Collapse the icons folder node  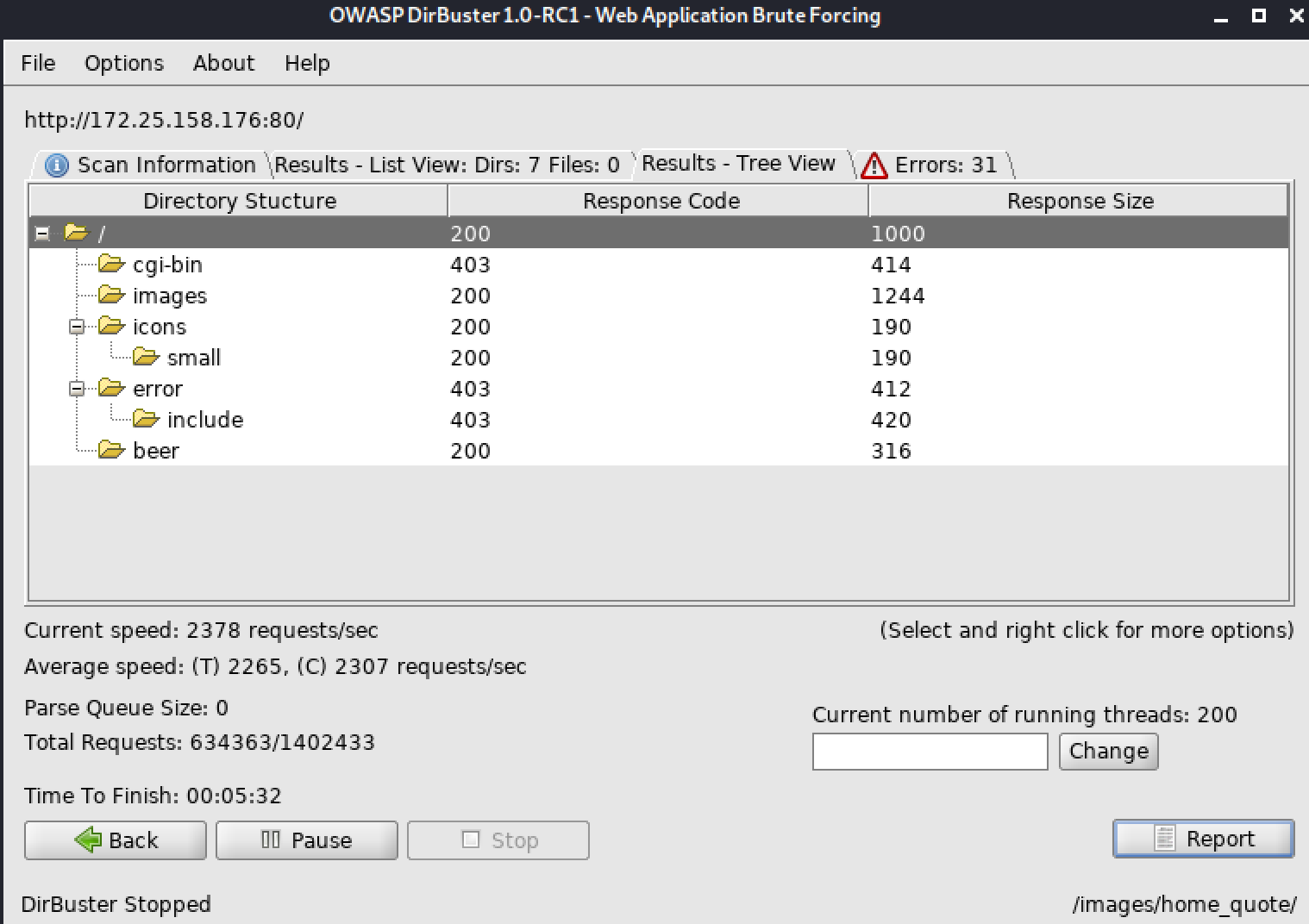pyautogui.click(x=77, y=327)
